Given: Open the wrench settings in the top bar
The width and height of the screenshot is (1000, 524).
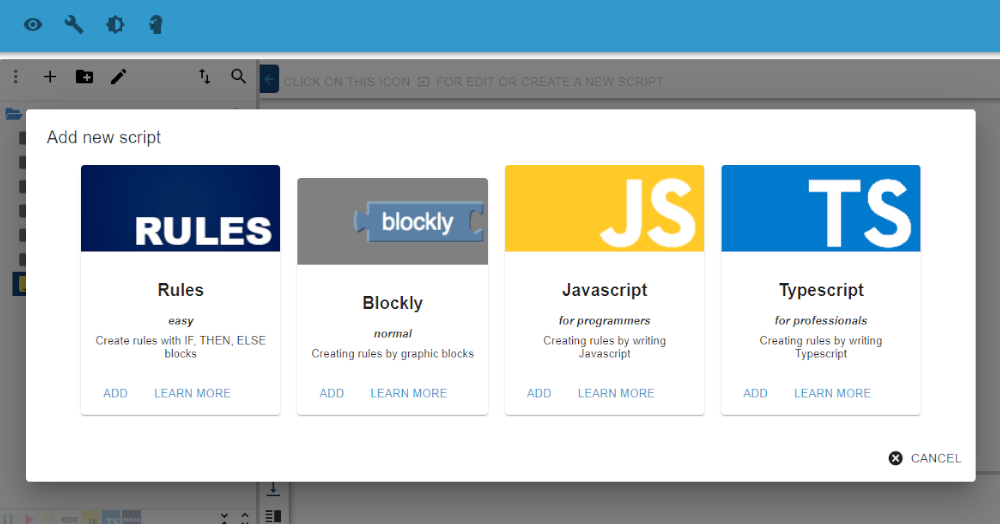Looking at the screenshot, I should pyautogui.click(x=74, y=25).
